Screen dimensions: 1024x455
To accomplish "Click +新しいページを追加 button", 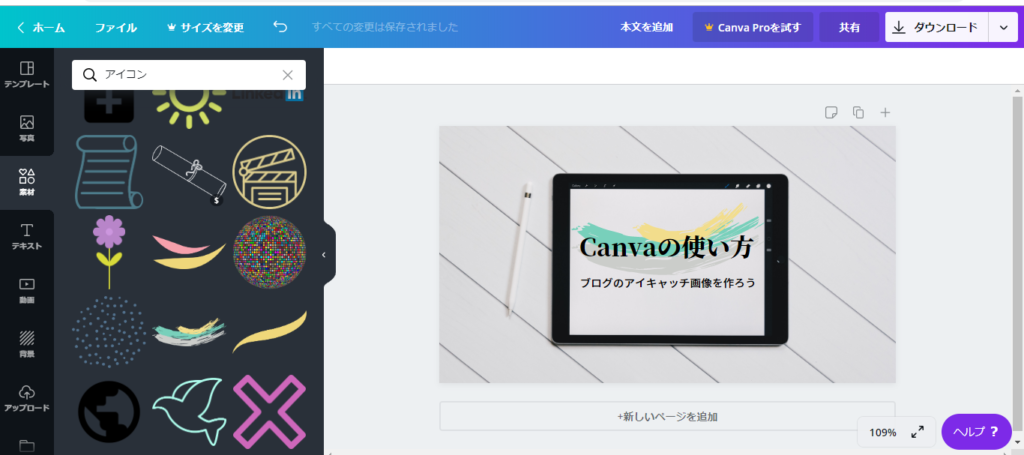I will 667,416.
